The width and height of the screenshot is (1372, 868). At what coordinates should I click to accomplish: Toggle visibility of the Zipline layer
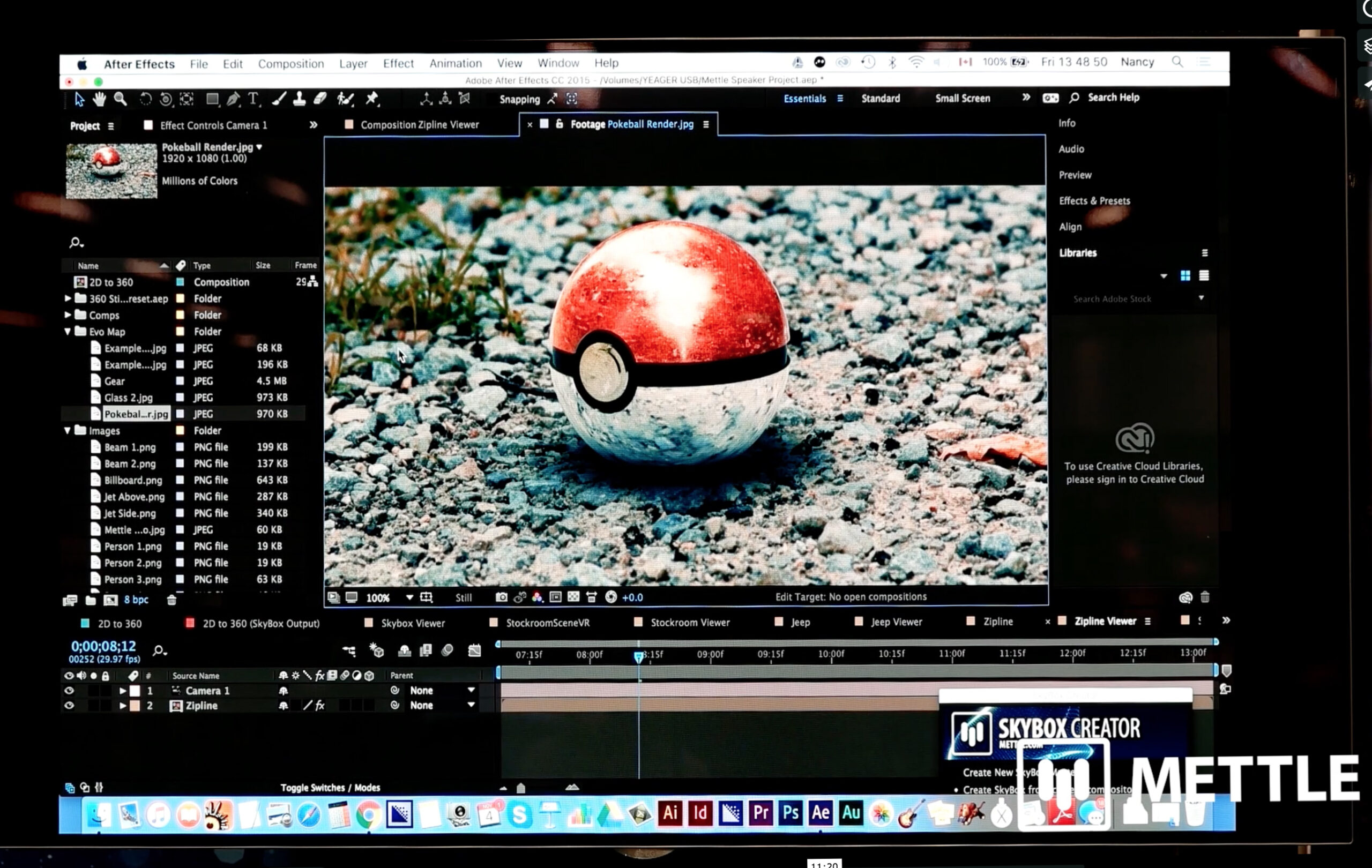[69, 705]
